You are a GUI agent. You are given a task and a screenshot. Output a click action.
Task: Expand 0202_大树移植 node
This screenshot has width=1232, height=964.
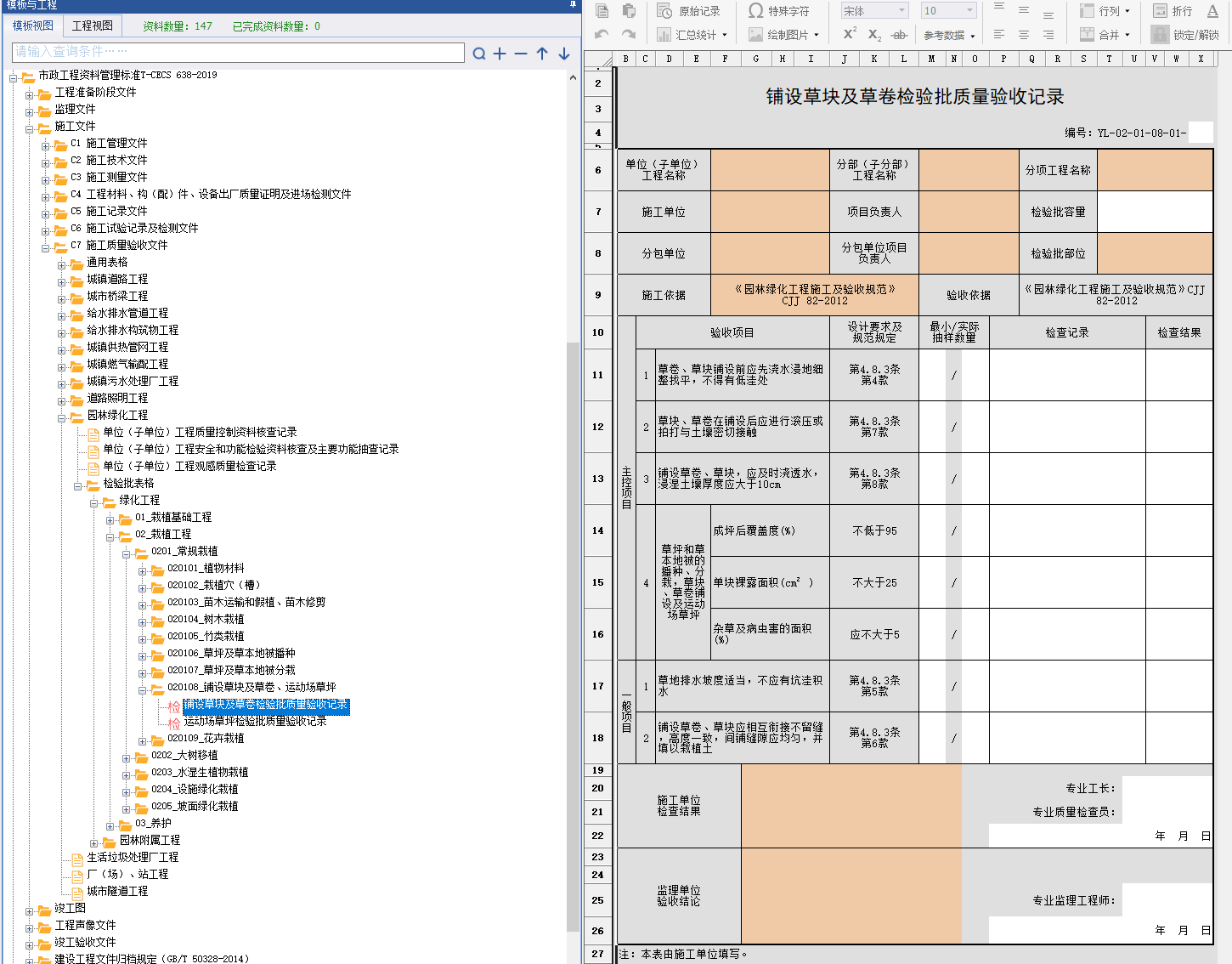tap(127, 758)
